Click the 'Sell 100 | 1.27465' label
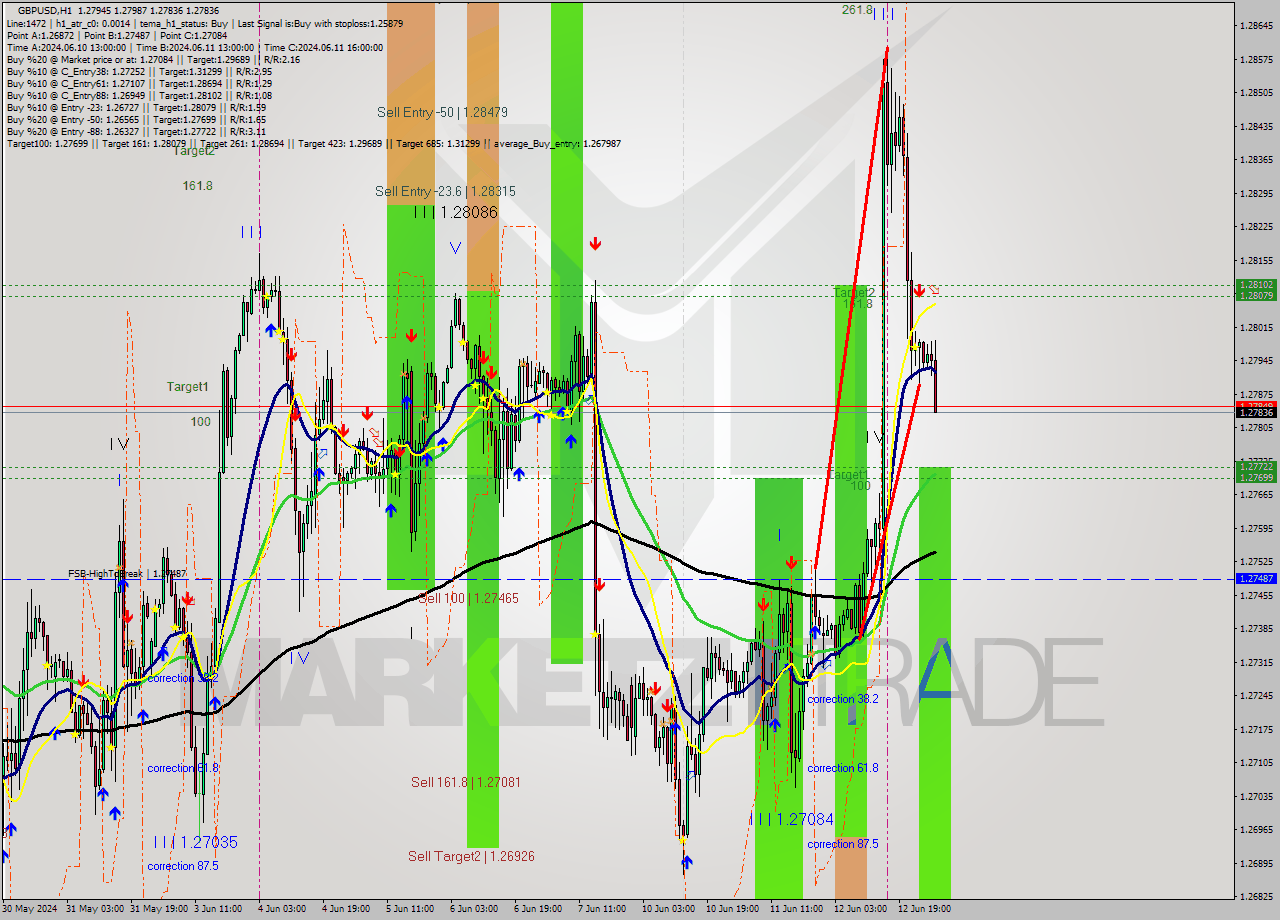The width and height of the screenshot is (1280, 920). [468, 598]
